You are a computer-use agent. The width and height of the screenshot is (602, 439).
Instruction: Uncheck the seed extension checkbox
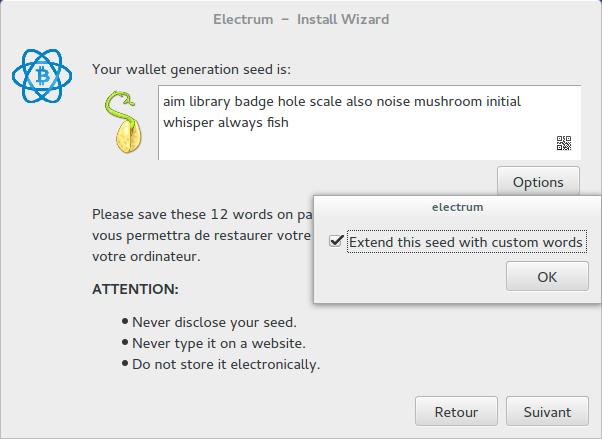[x=336, y=242]
